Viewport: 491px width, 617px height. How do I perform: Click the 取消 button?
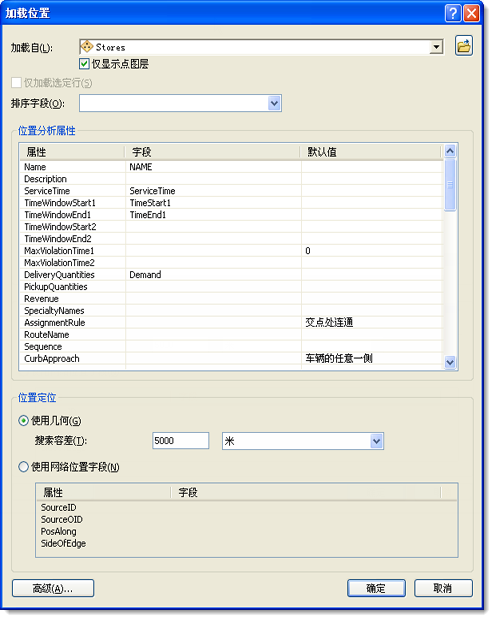point(443,588)
